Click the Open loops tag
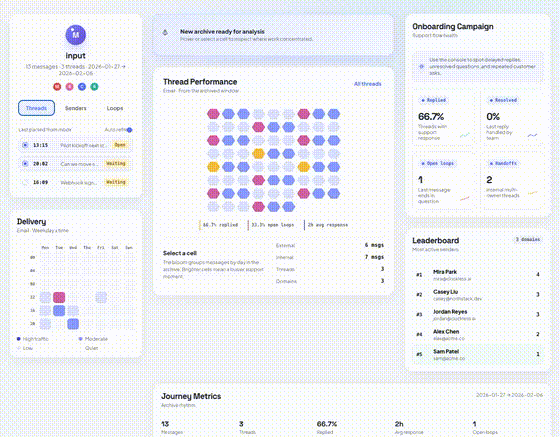560x437 pixels. click(438, 163)
